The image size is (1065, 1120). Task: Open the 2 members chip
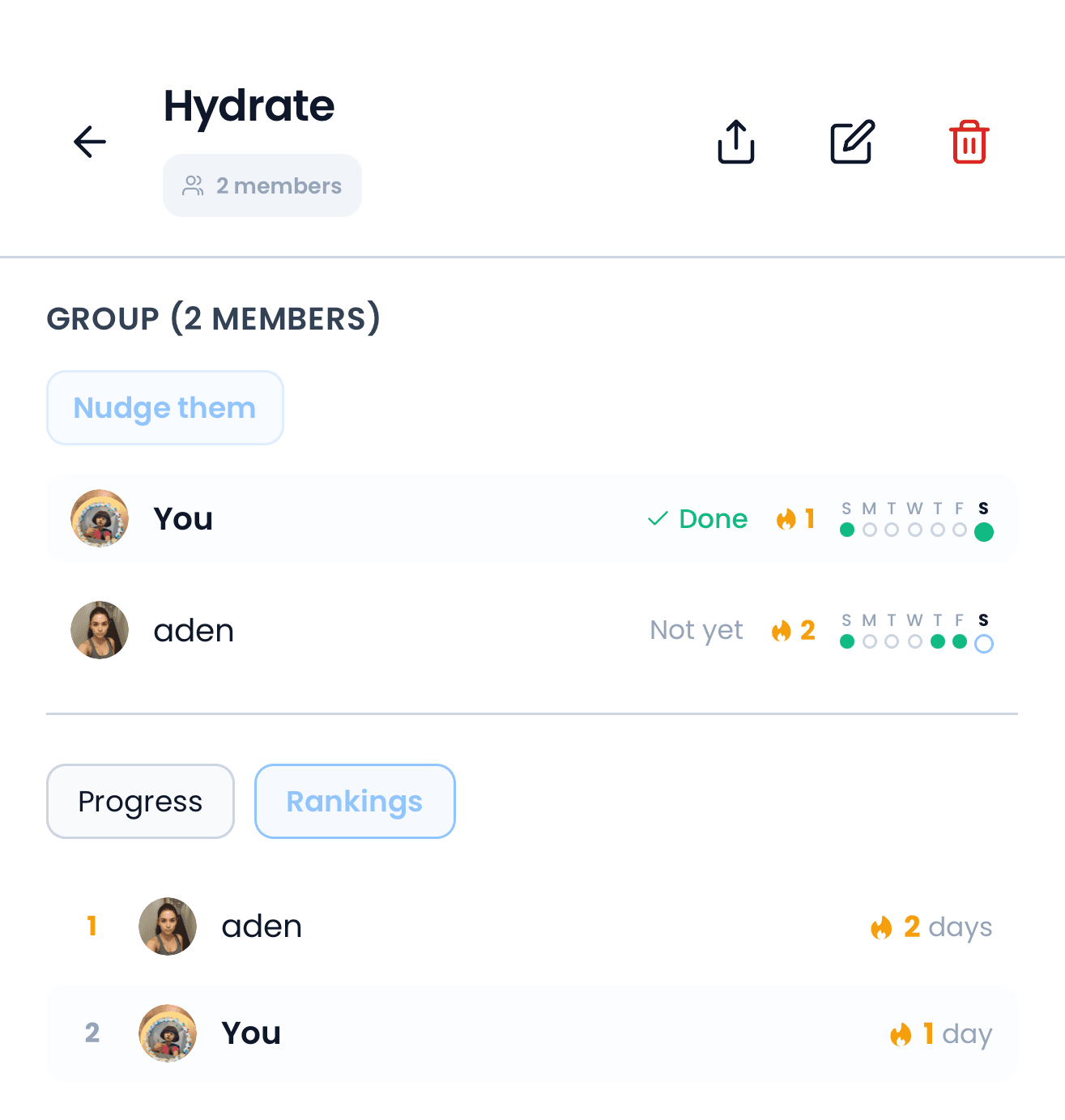point(262,185)
